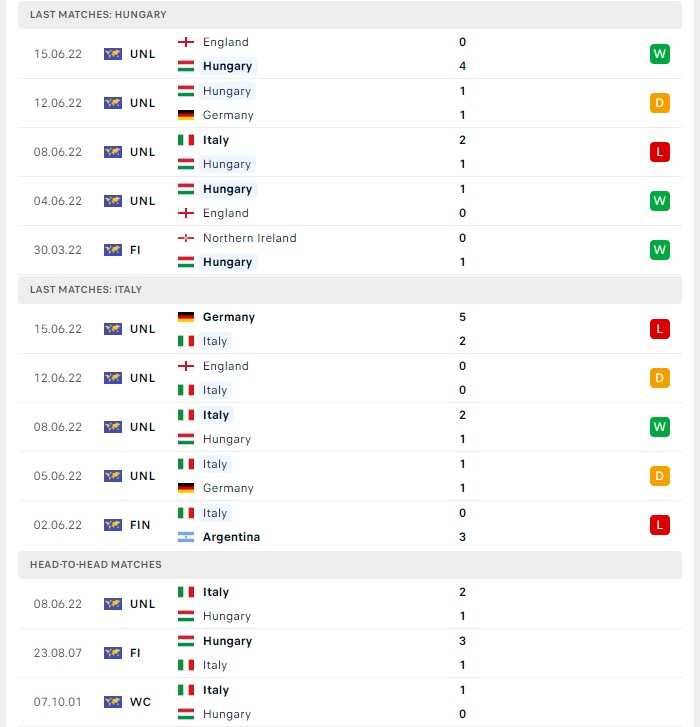Click the Germany flag in the 05.06.22 Italy match
Image resolution: width=700 pixels, height=727 pixels.
click(x=186, y=488)
